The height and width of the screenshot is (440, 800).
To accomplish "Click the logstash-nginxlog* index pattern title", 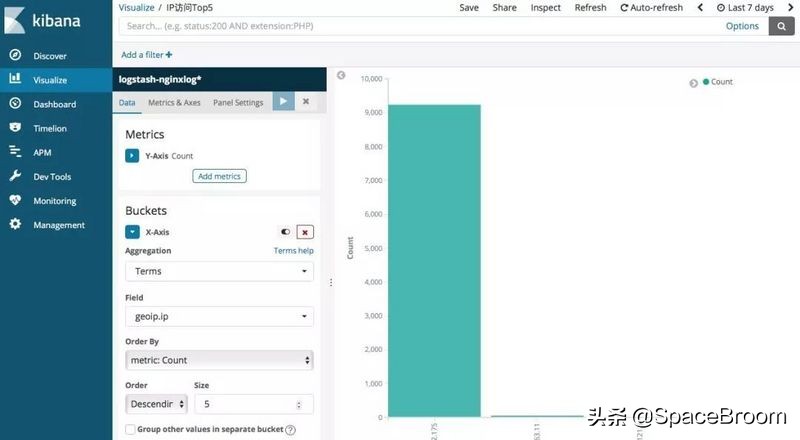I will [160, 80].
